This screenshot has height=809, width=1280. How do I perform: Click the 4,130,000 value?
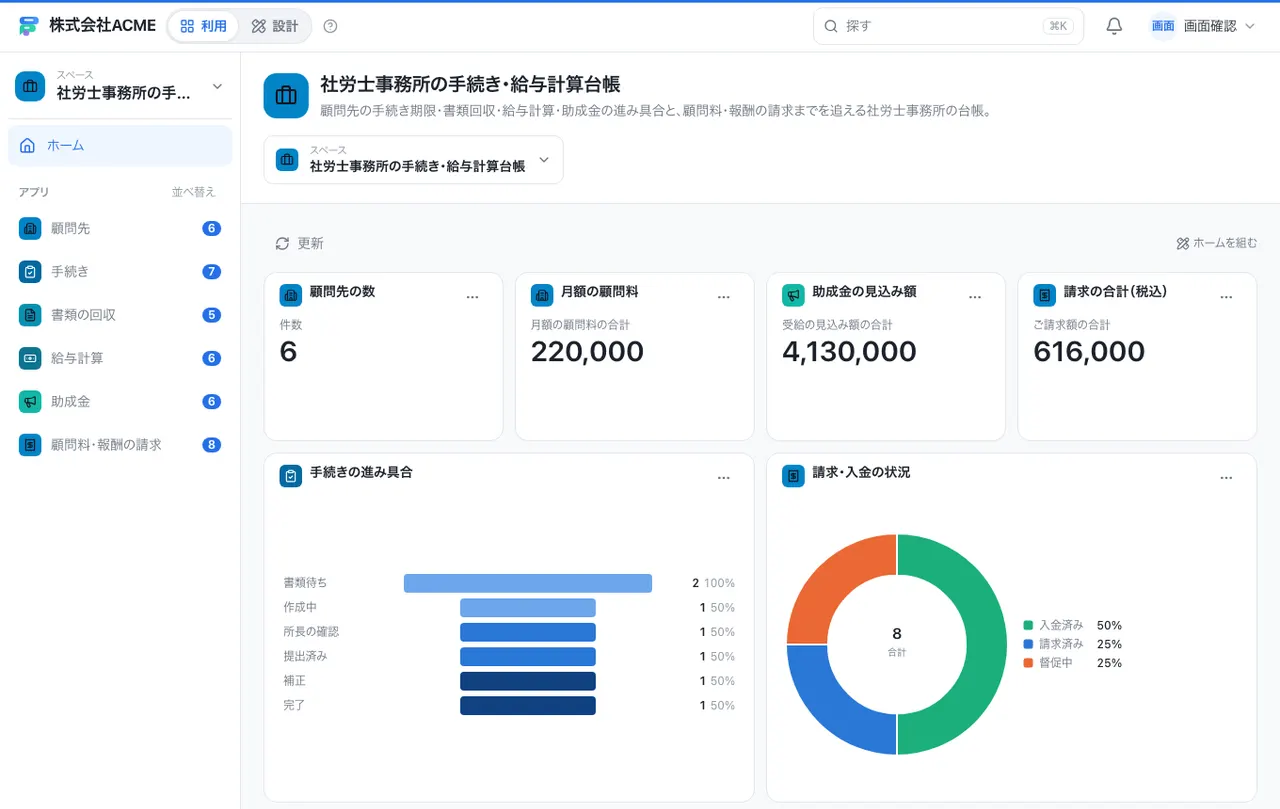pyautogui.click(x=849, y=351)
